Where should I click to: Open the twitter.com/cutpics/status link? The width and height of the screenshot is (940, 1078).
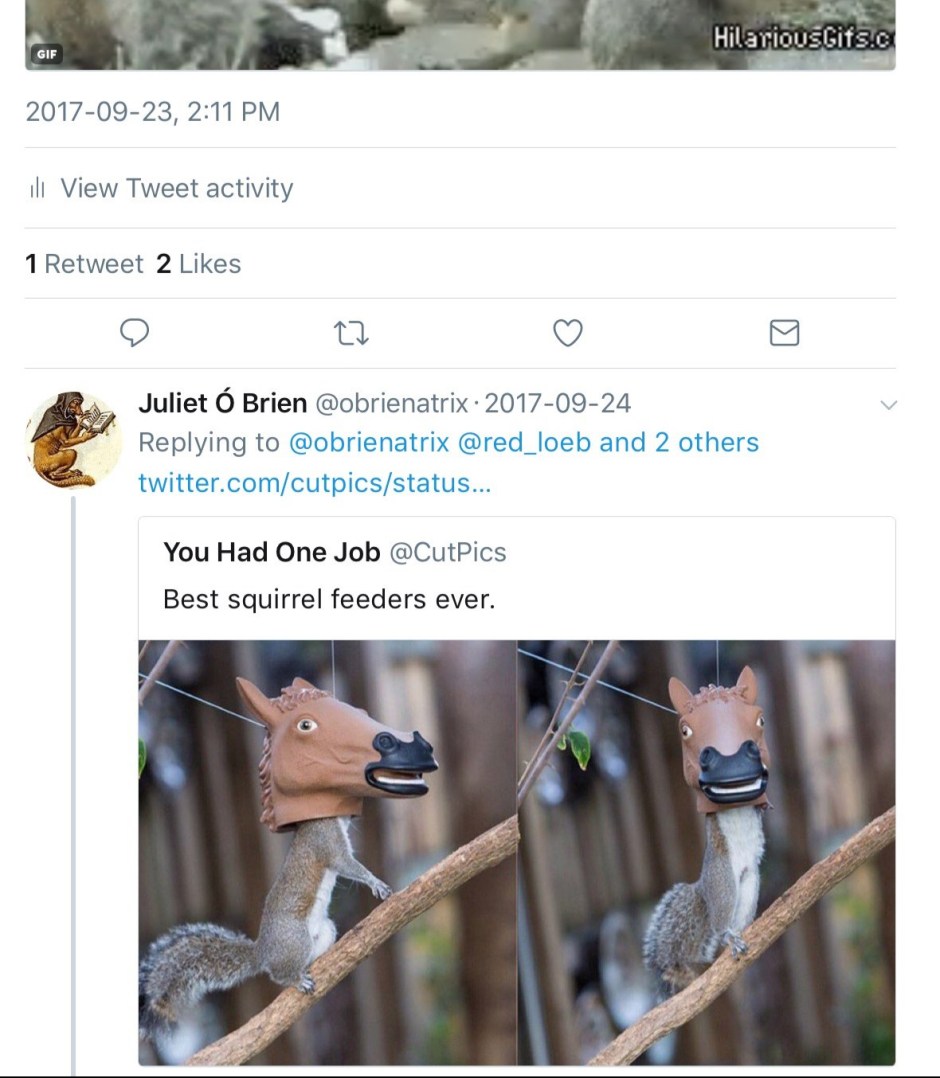pos(317,483)
